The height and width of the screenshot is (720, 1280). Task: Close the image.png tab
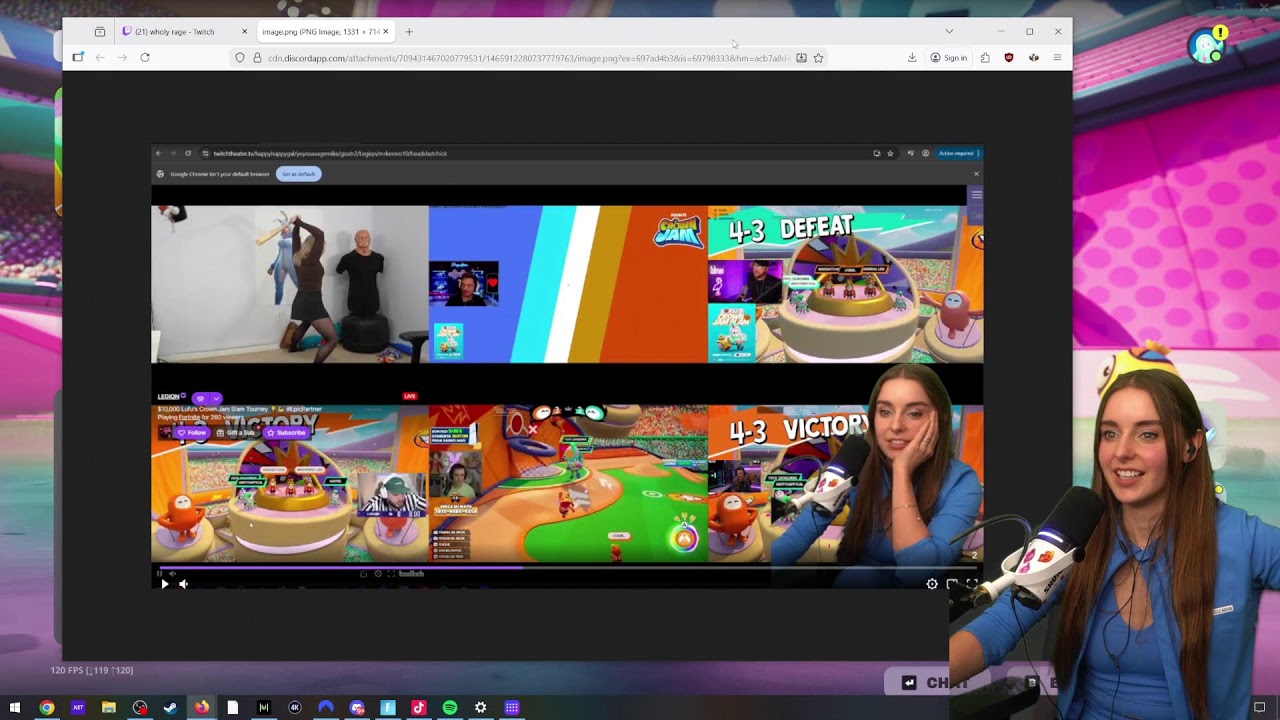pos(386,32)
